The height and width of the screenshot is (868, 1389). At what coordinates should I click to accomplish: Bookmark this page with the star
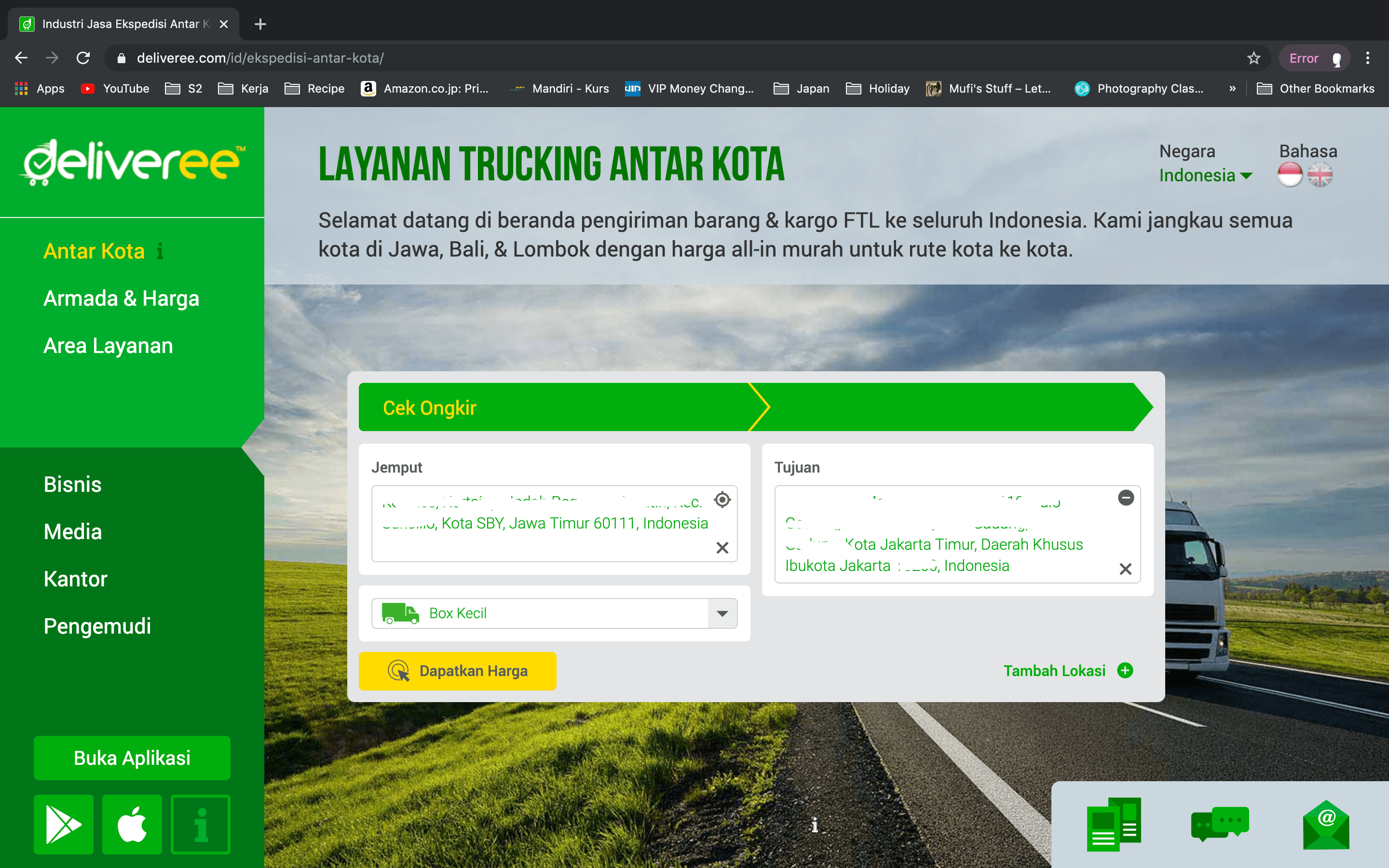[1253, 58]
